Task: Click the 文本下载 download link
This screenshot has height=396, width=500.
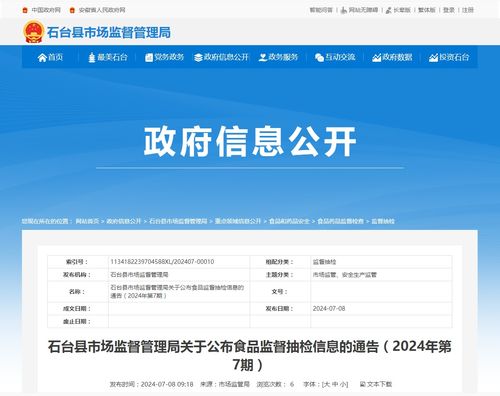Action: (380, 384)
